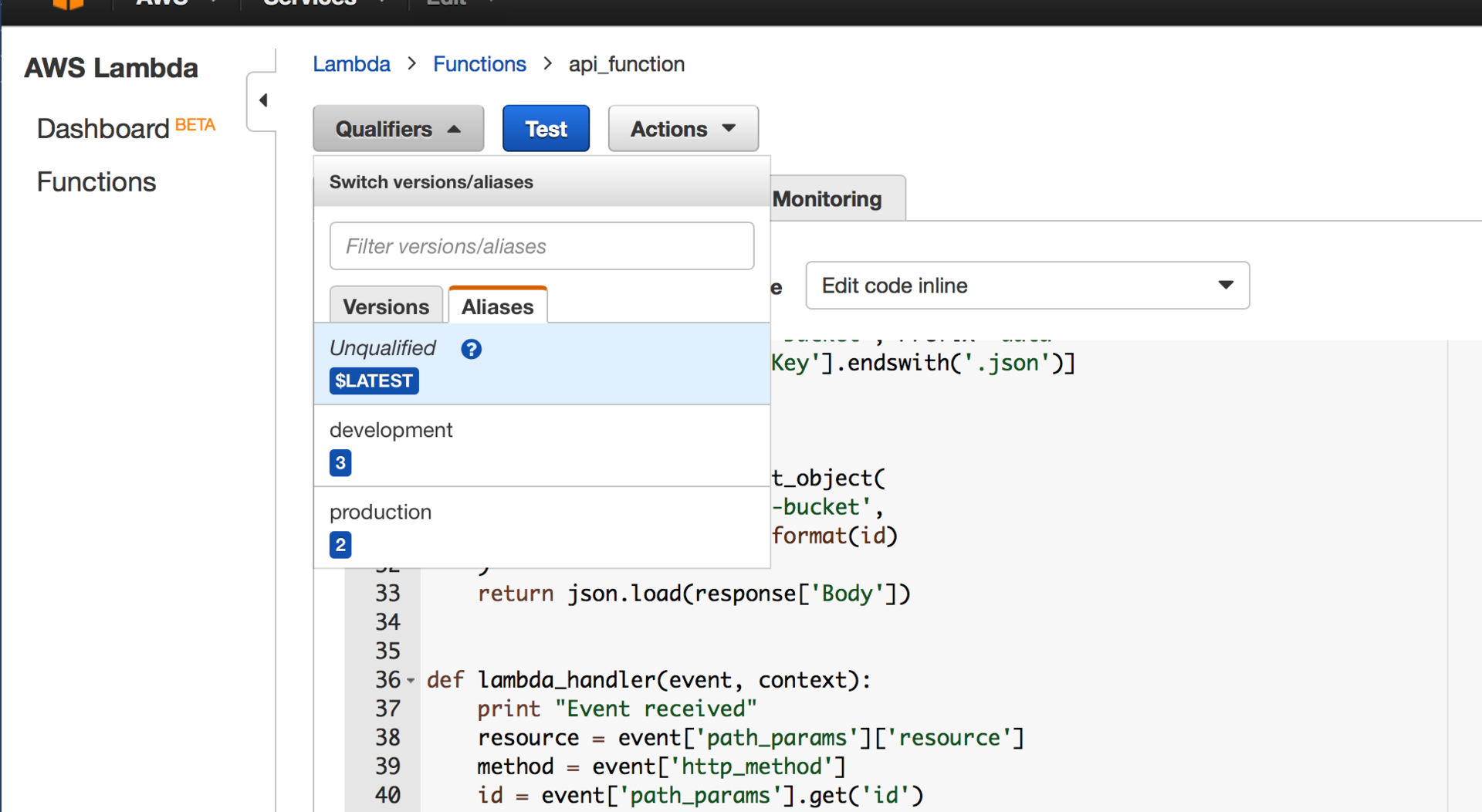Open the Edit code inline dropdown
The height and width of the screenshot is (812, 1482).
1027,285
